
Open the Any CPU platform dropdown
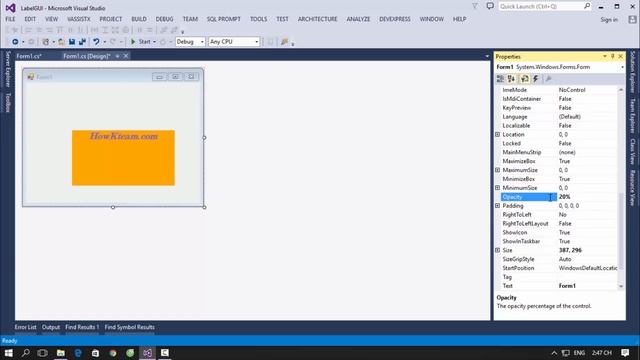point(234,42)
